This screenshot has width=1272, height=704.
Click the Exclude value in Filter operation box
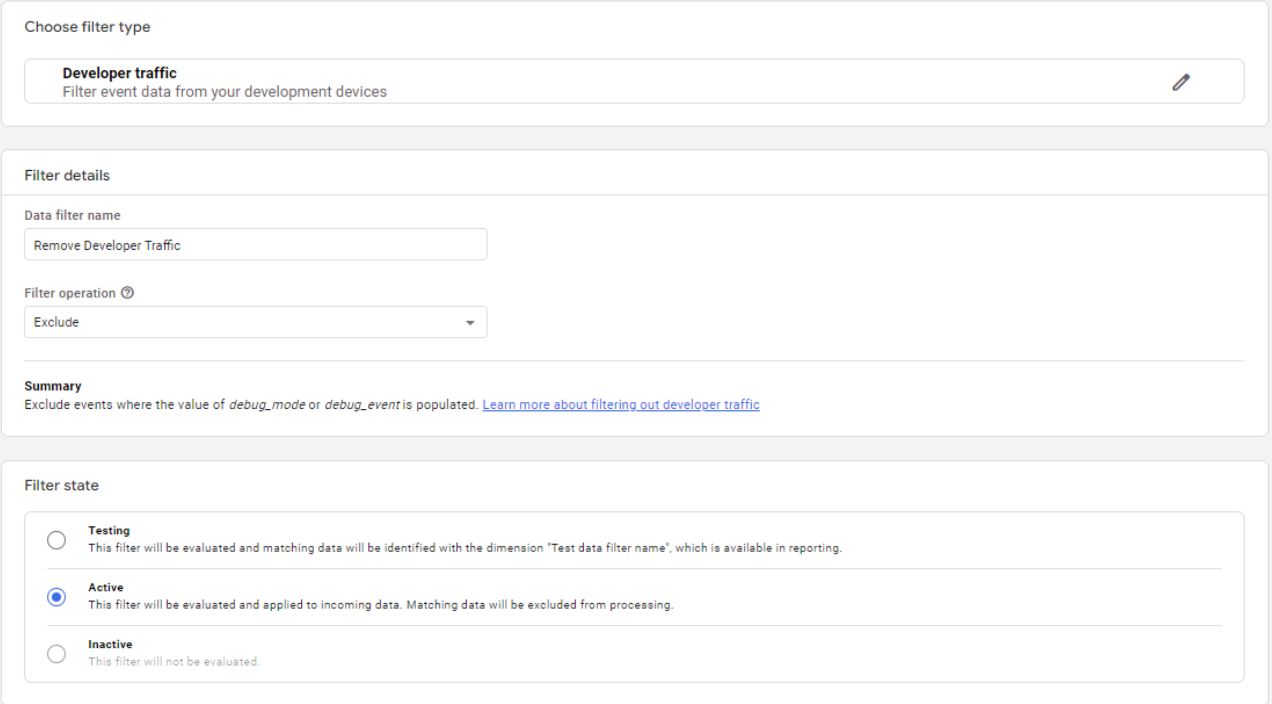coord(57,323)
